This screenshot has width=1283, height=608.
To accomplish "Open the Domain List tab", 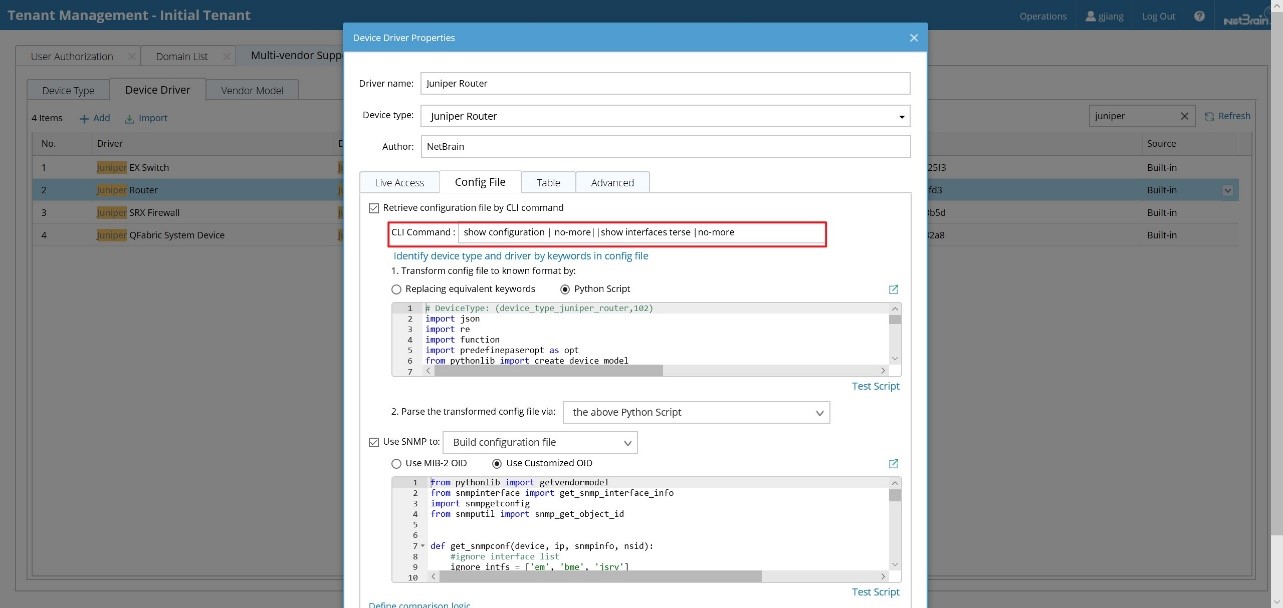I will (181, 56).
